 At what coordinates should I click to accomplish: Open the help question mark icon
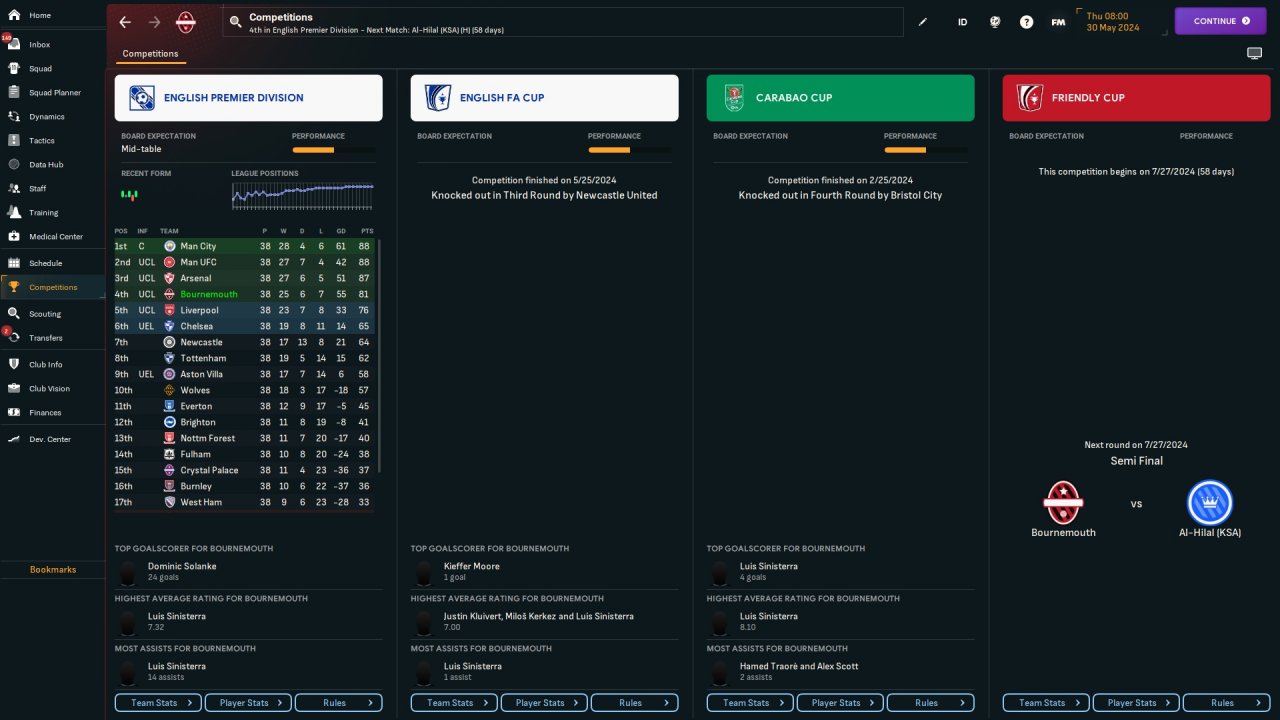[1027, 22]
